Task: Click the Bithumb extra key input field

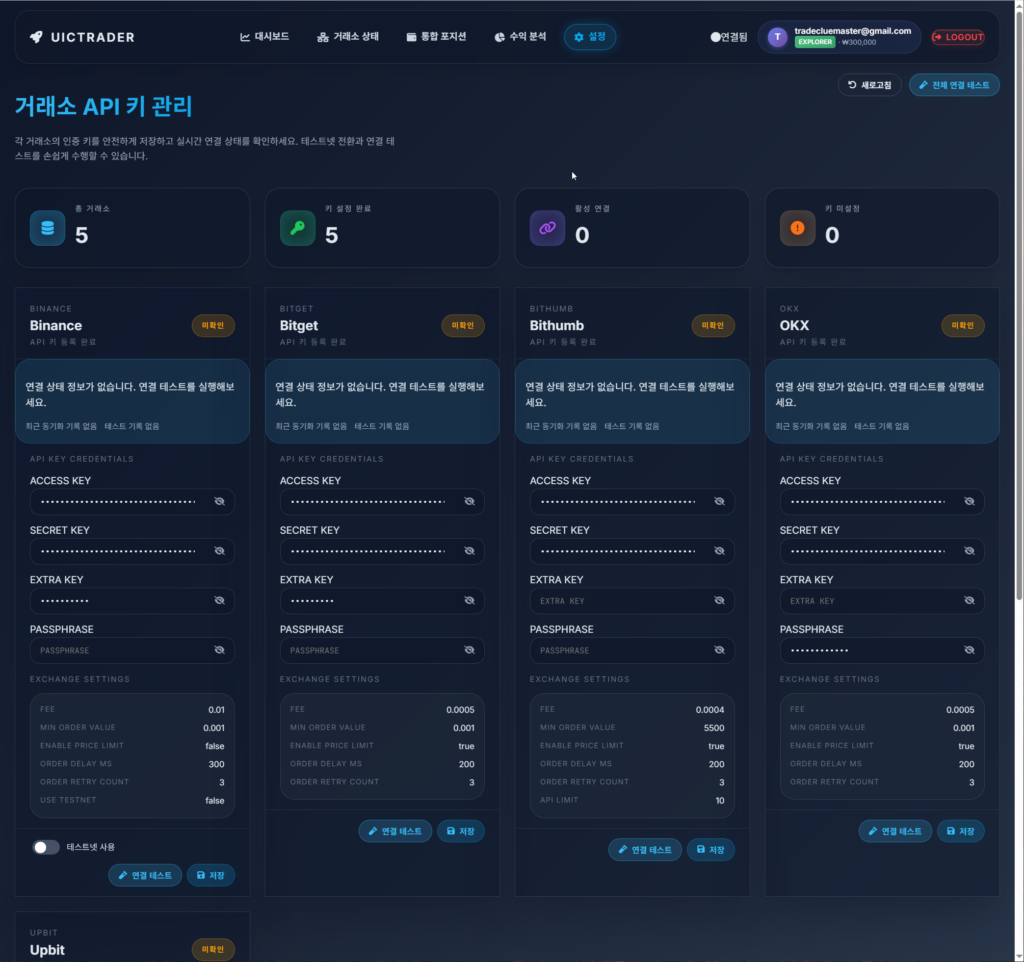Action: (x=620, y=601)
